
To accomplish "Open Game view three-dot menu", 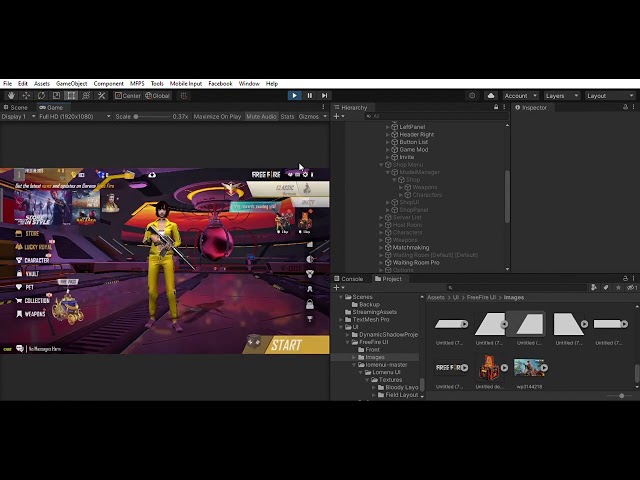I will coord(324,107).
